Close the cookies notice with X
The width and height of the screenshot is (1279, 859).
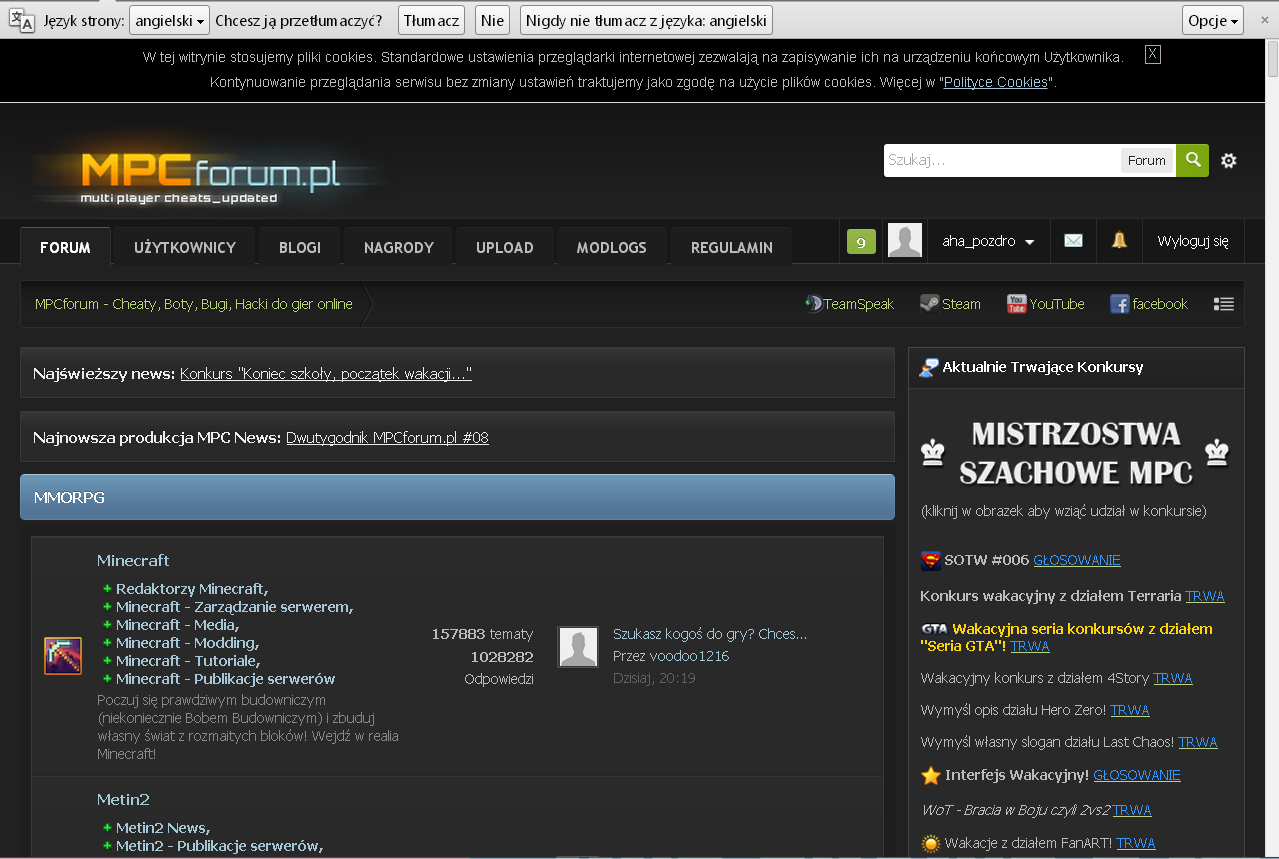tap(1153, 55)
